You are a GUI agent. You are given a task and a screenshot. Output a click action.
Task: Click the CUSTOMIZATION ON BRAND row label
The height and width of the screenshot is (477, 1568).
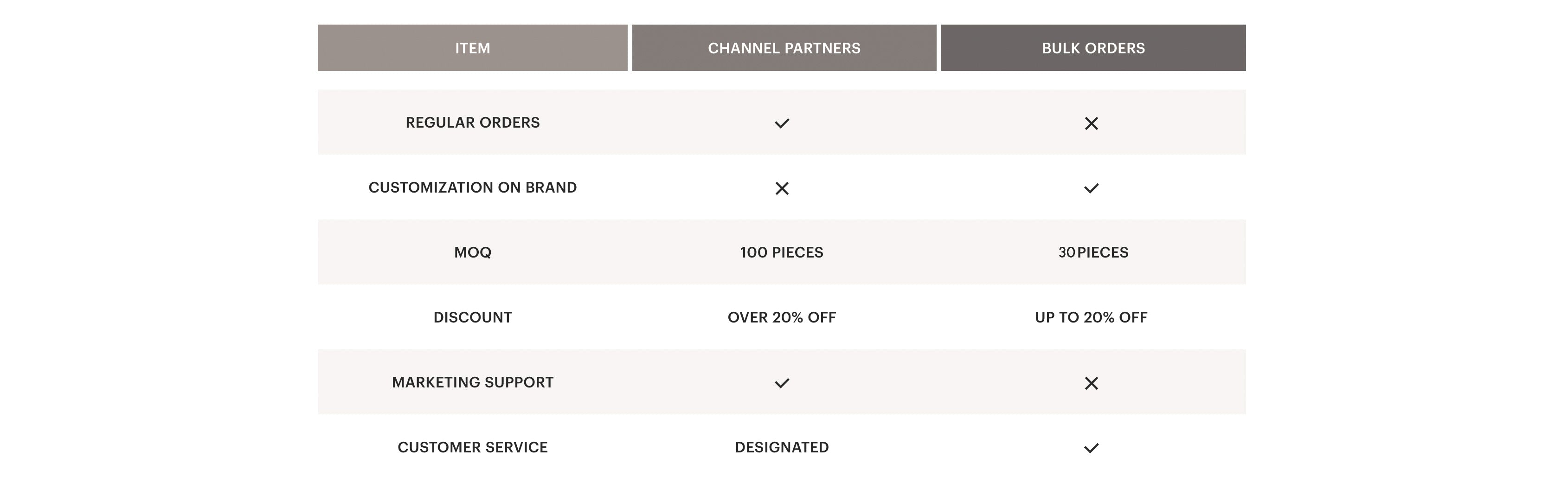pos(472,187)
